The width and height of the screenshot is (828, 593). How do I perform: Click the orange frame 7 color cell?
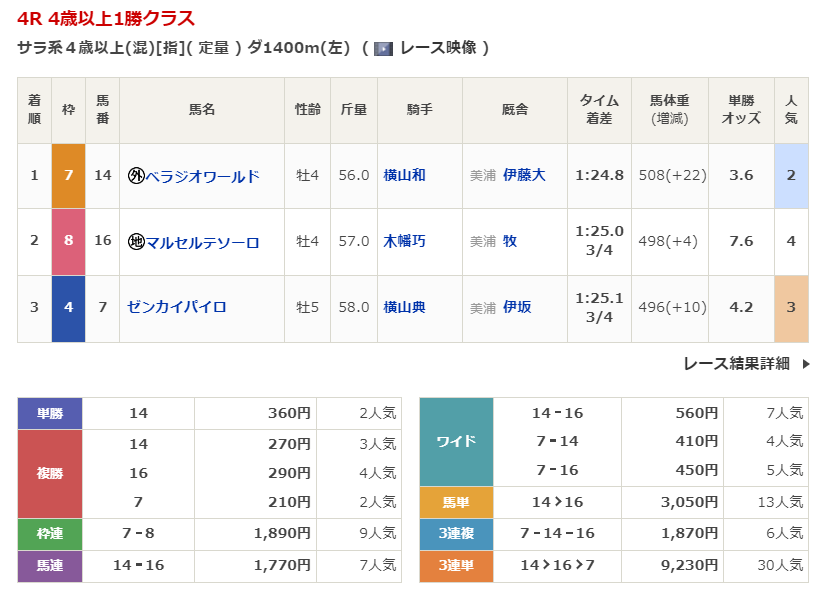click(x=68, y=176)
